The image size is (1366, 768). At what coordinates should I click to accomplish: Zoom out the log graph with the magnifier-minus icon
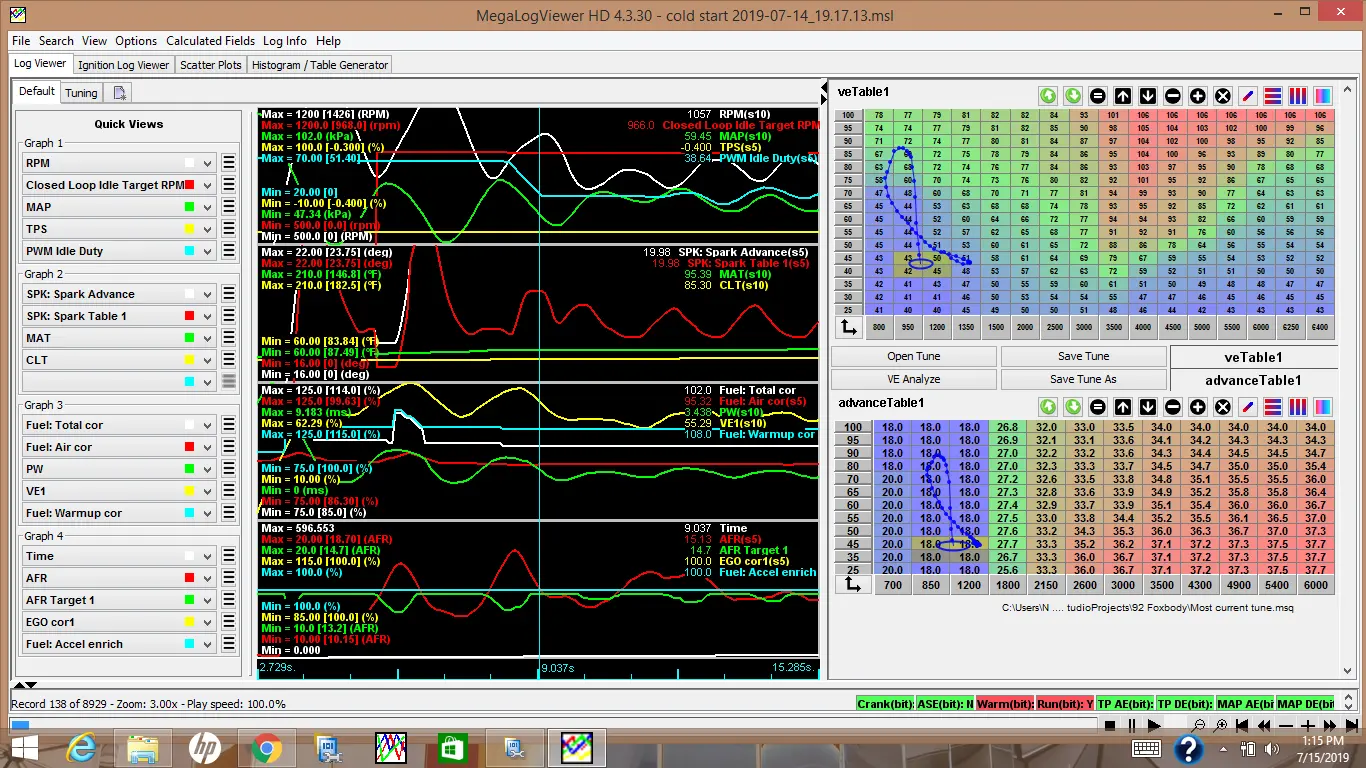coord(1199,725)
